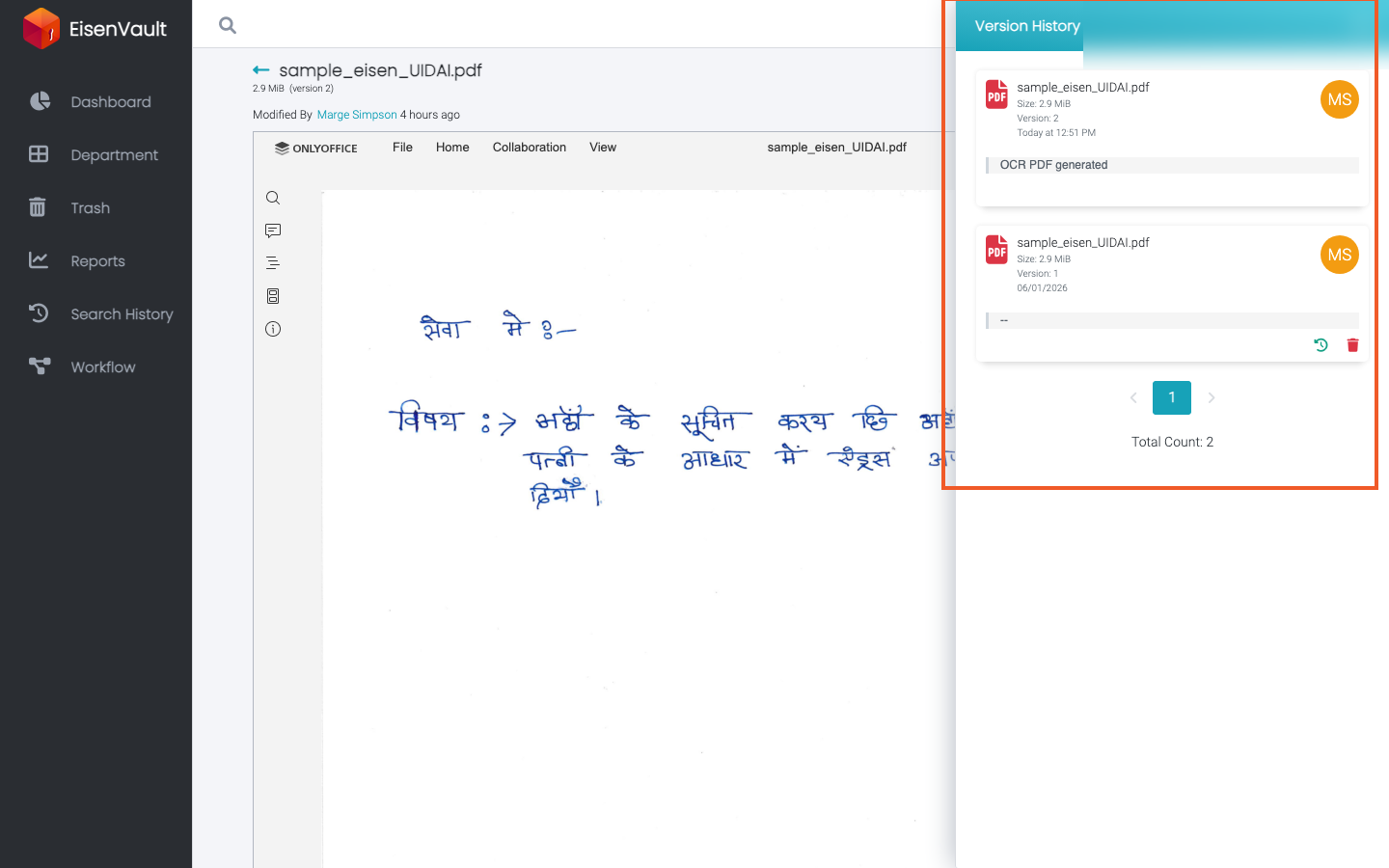Click the document title sample_eisen_UIDAI.pdf heading
1389x868 pixels.
point(380,70)
